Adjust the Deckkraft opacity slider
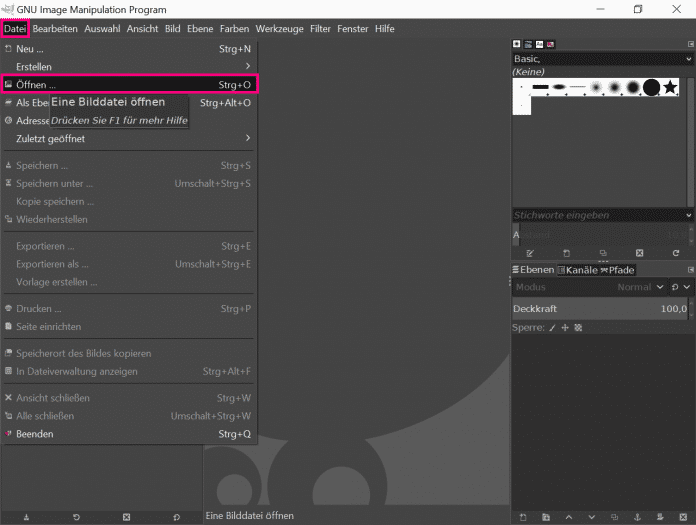This screenshot has width=696, height=525. point(600,308)
